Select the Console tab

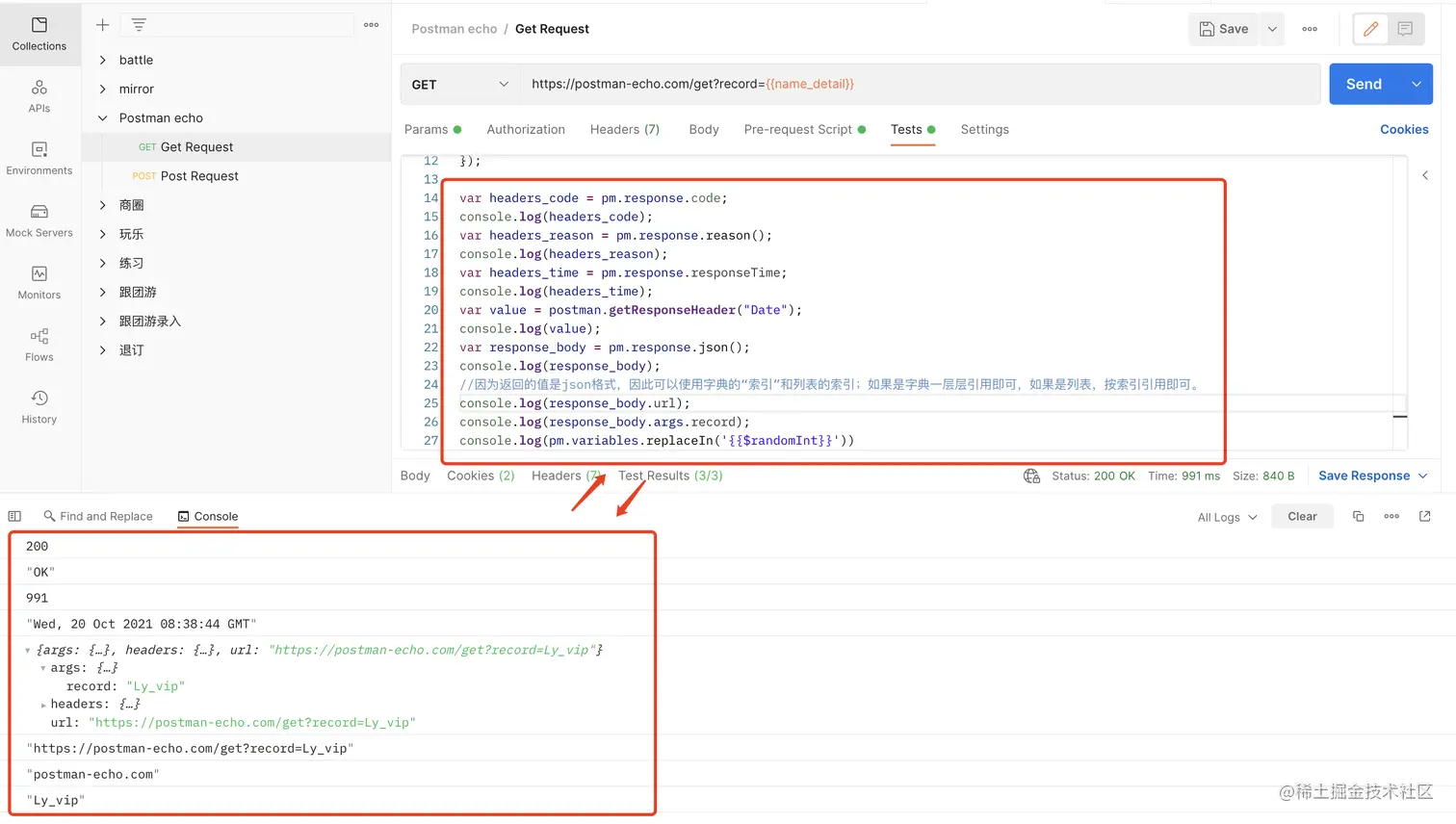[x=208, y=516]
